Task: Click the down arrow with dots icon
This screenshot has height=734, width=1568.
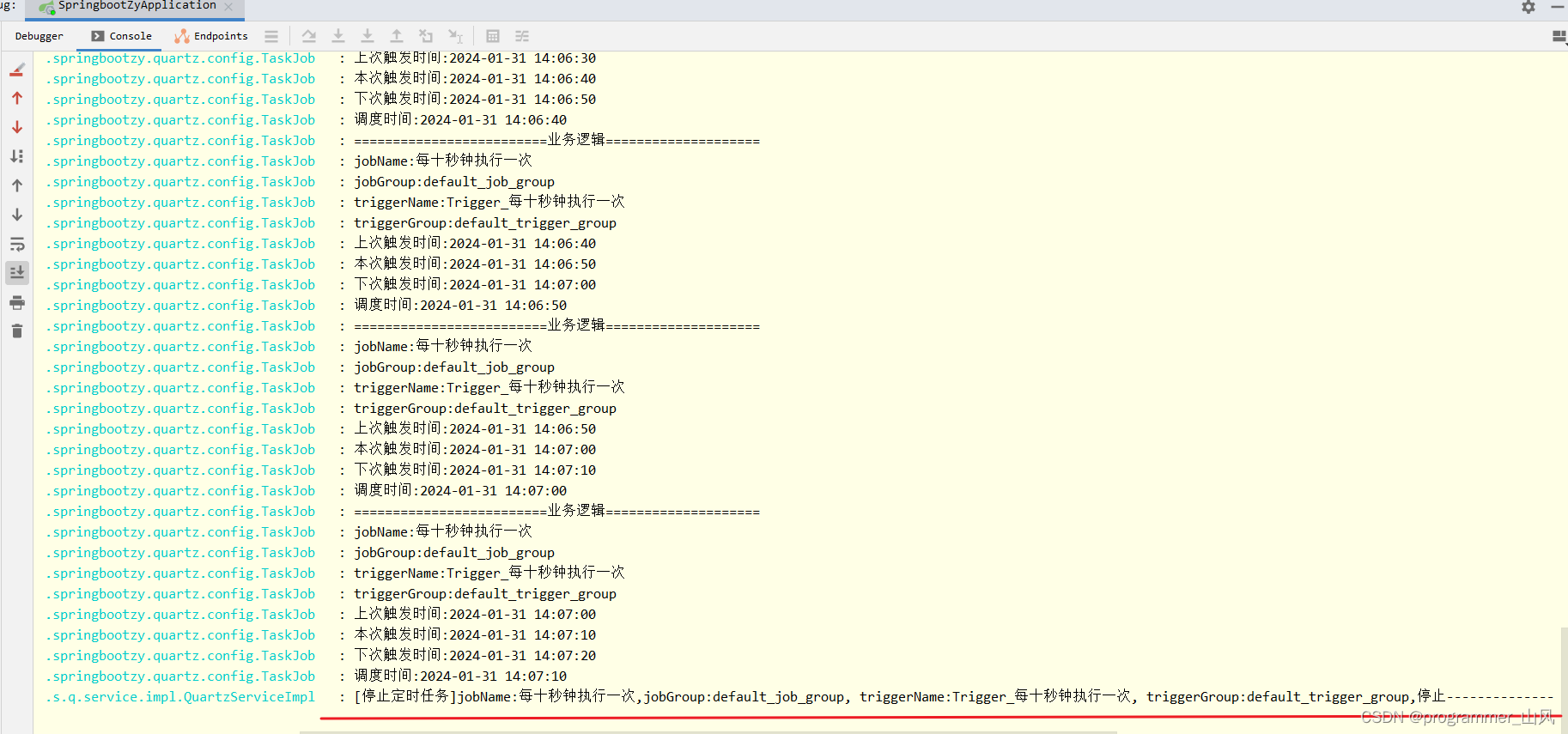Action: click(x=17, y=156)
